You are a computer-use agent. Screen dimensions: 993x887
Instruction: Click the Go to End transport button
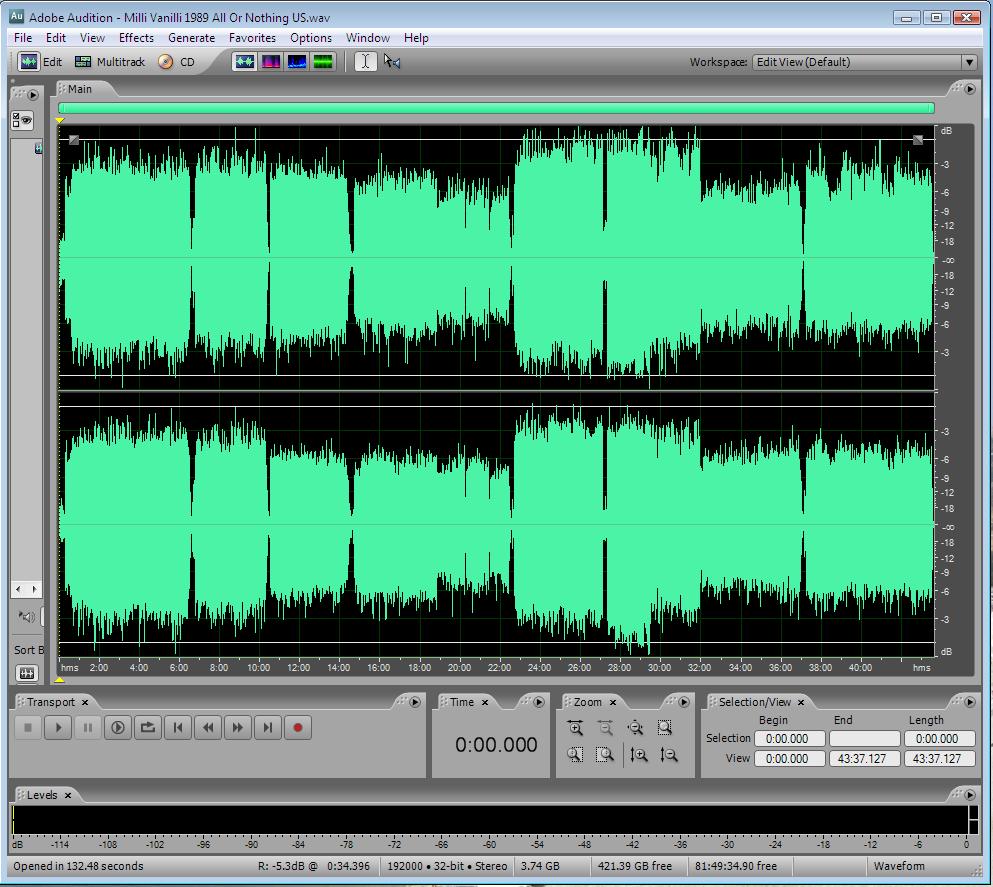[267, 728]
